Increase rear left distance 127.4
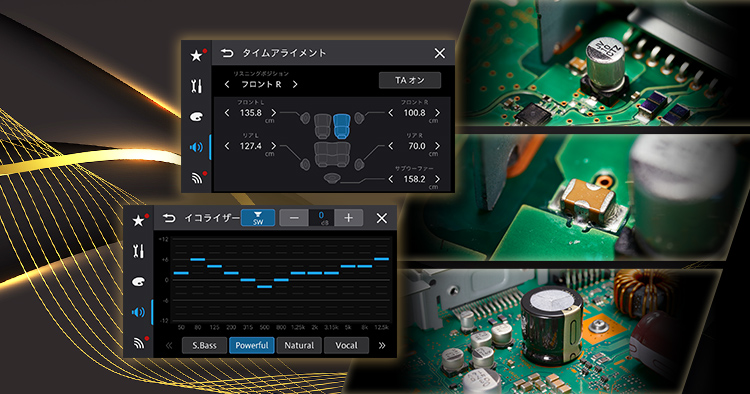750x394 pixels. (x=274, y=146)
